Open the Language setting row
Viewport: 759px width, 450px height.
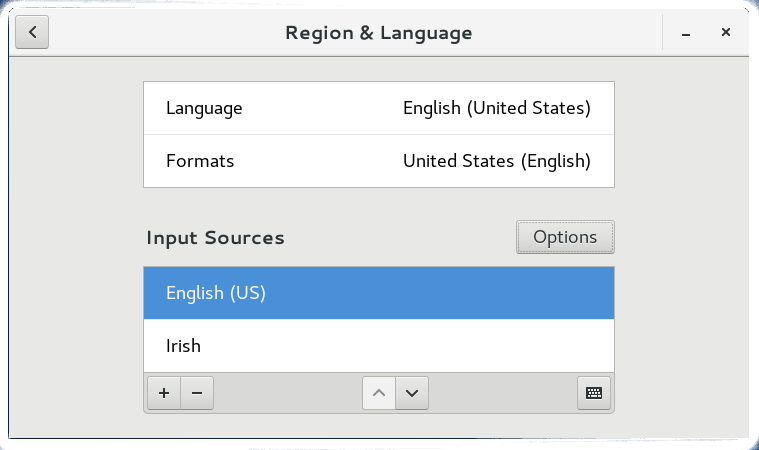click(x=378, y=108)
